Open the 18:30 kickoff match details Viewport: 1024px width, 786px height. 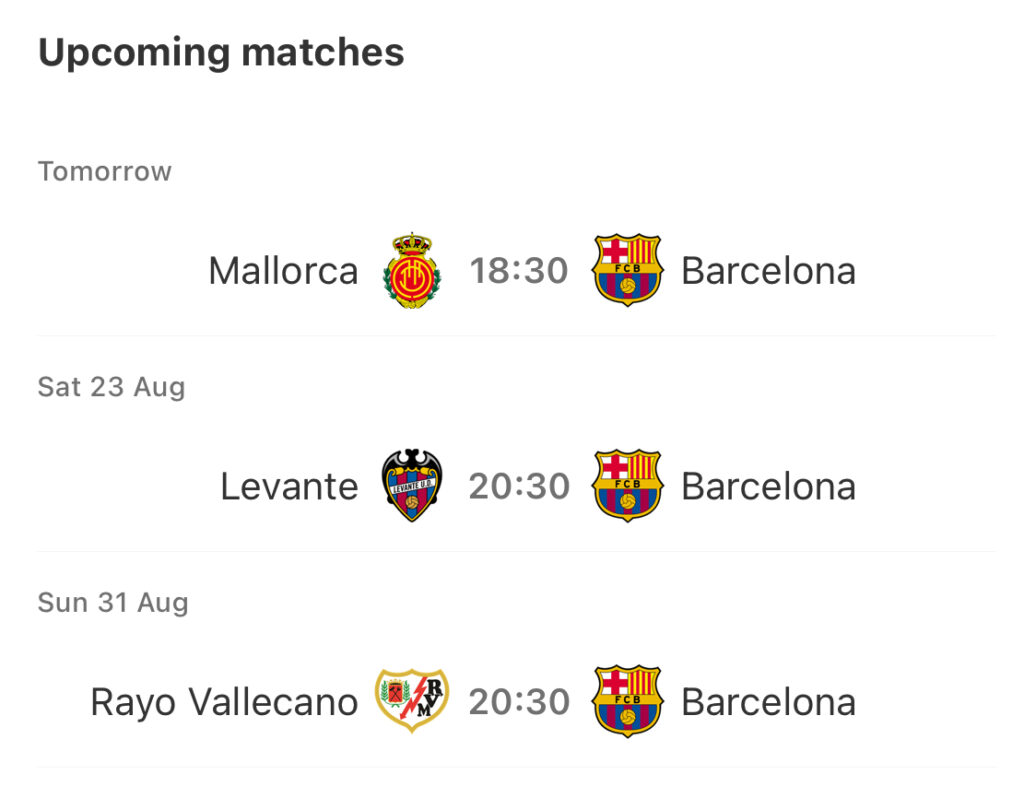[x=519, y=271]
